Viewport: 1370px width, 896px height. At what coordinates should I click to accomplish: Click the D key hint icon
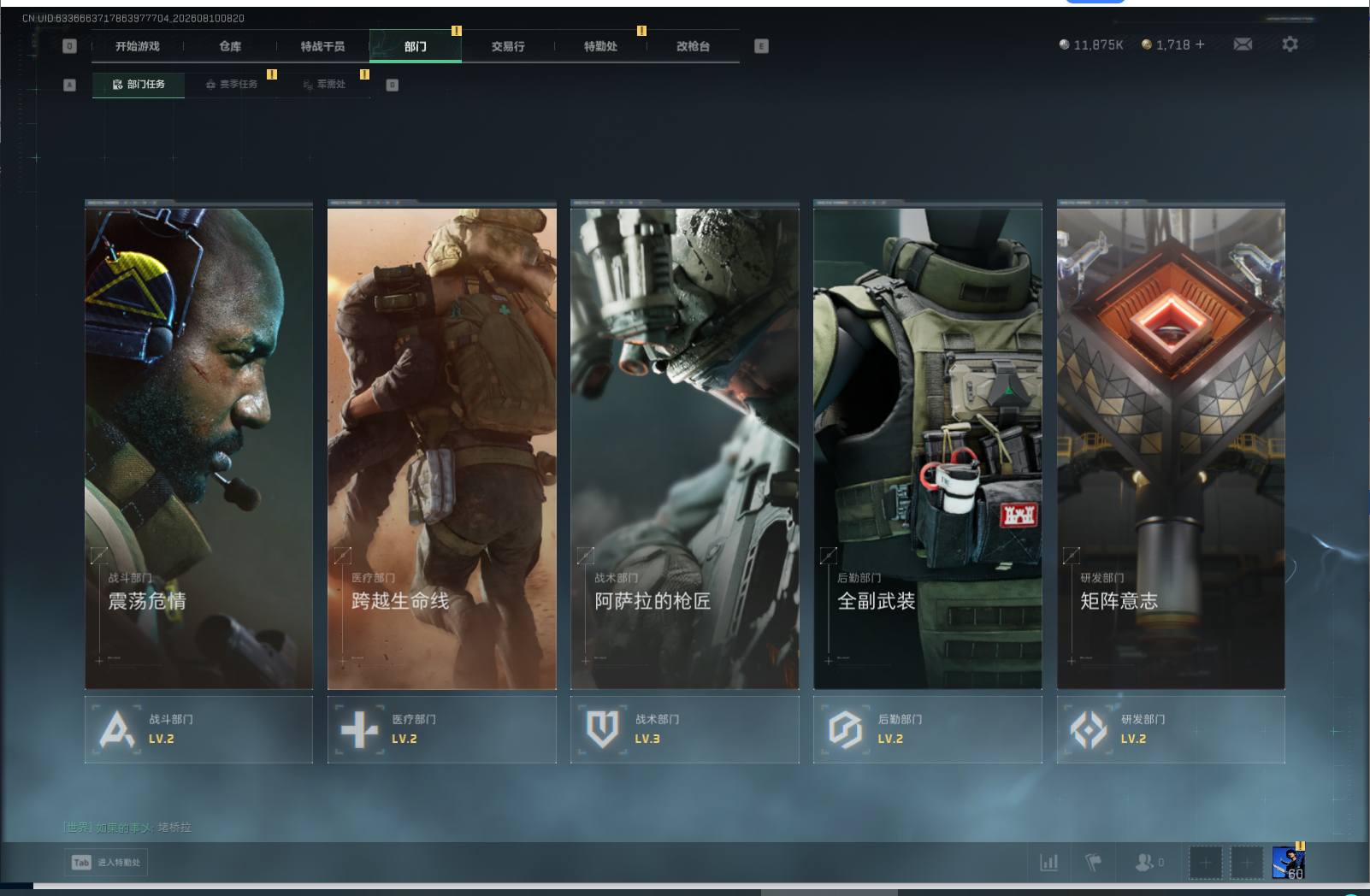[393, 85]
